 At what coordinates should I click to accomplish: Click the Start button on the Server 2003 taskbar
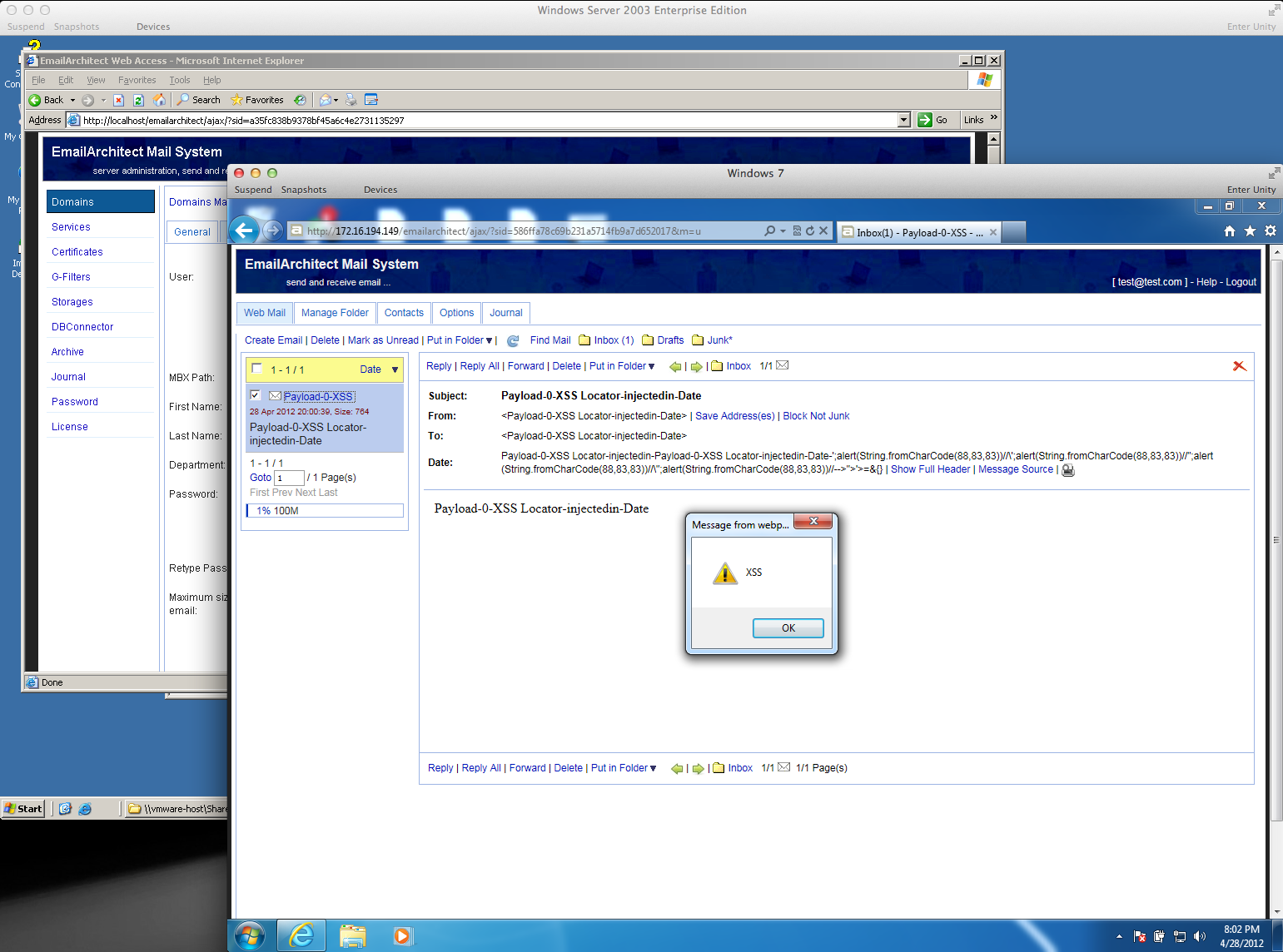[x=22, y=808]
